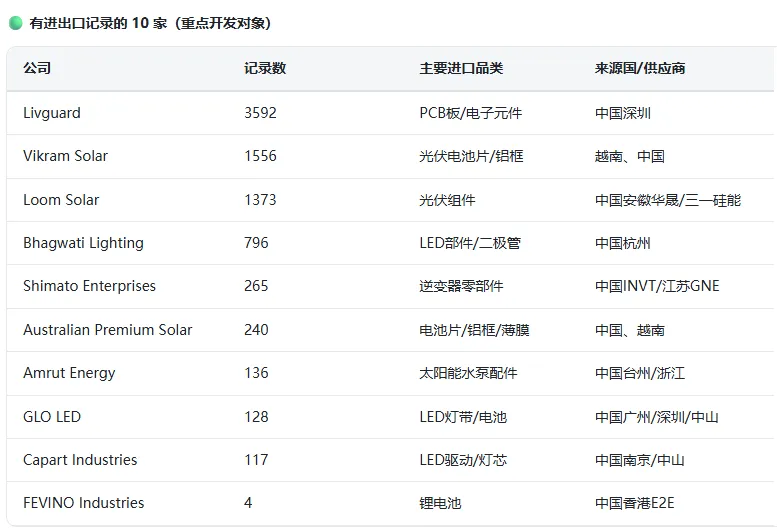Image resolution: width=777 pixels, height=531 pixels.
Task: Click 中国杭州 supplier cell
Action: (622, 243)
